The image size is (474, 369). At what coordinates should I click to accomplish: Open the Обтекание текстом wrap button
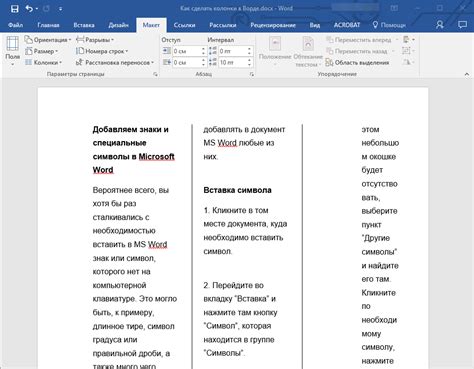tap(308, 51)
